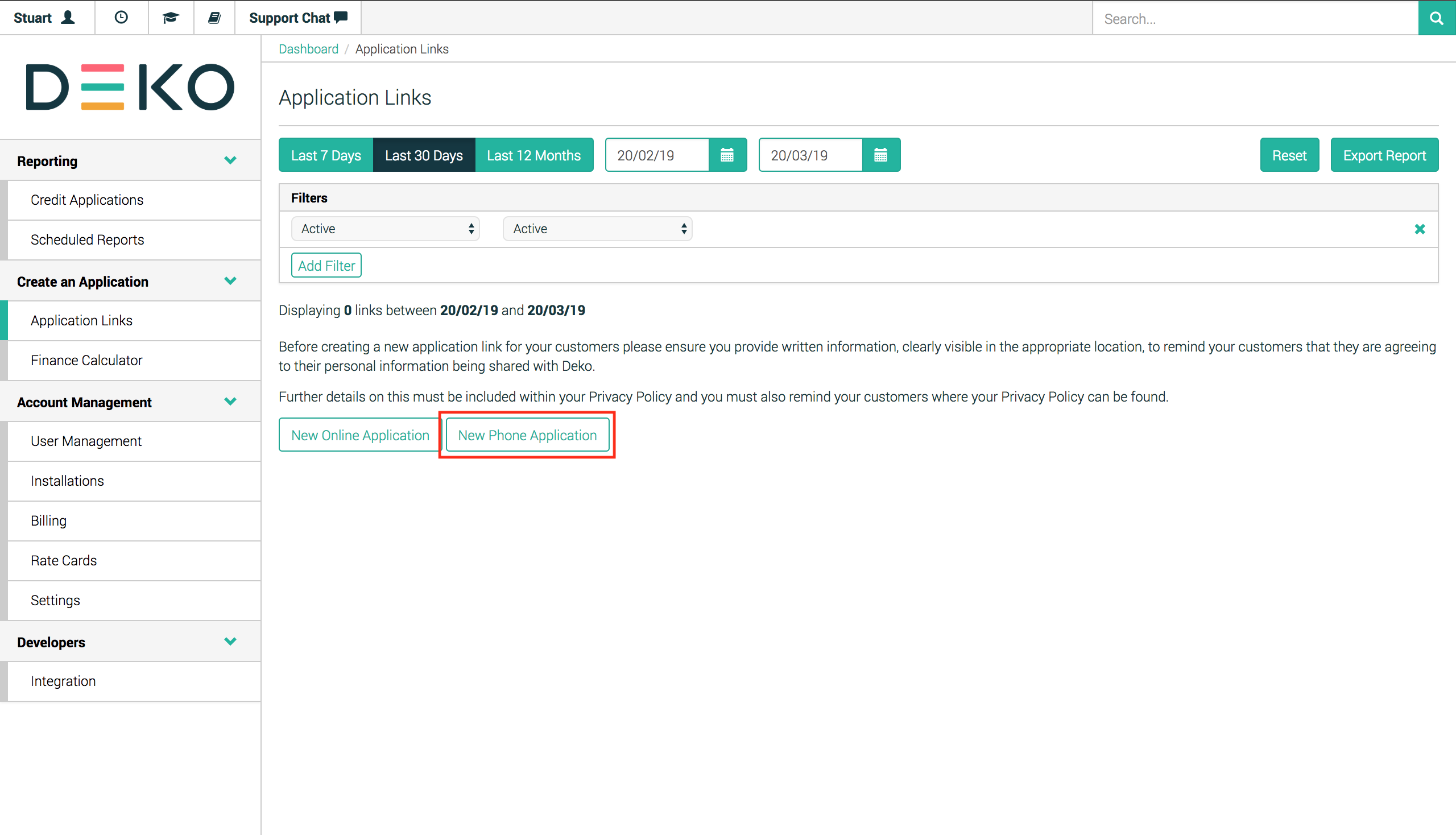This screenshot has width=1456, height=835.
Task: Switch to Last 12 Months range
Action: pos(533,155)
